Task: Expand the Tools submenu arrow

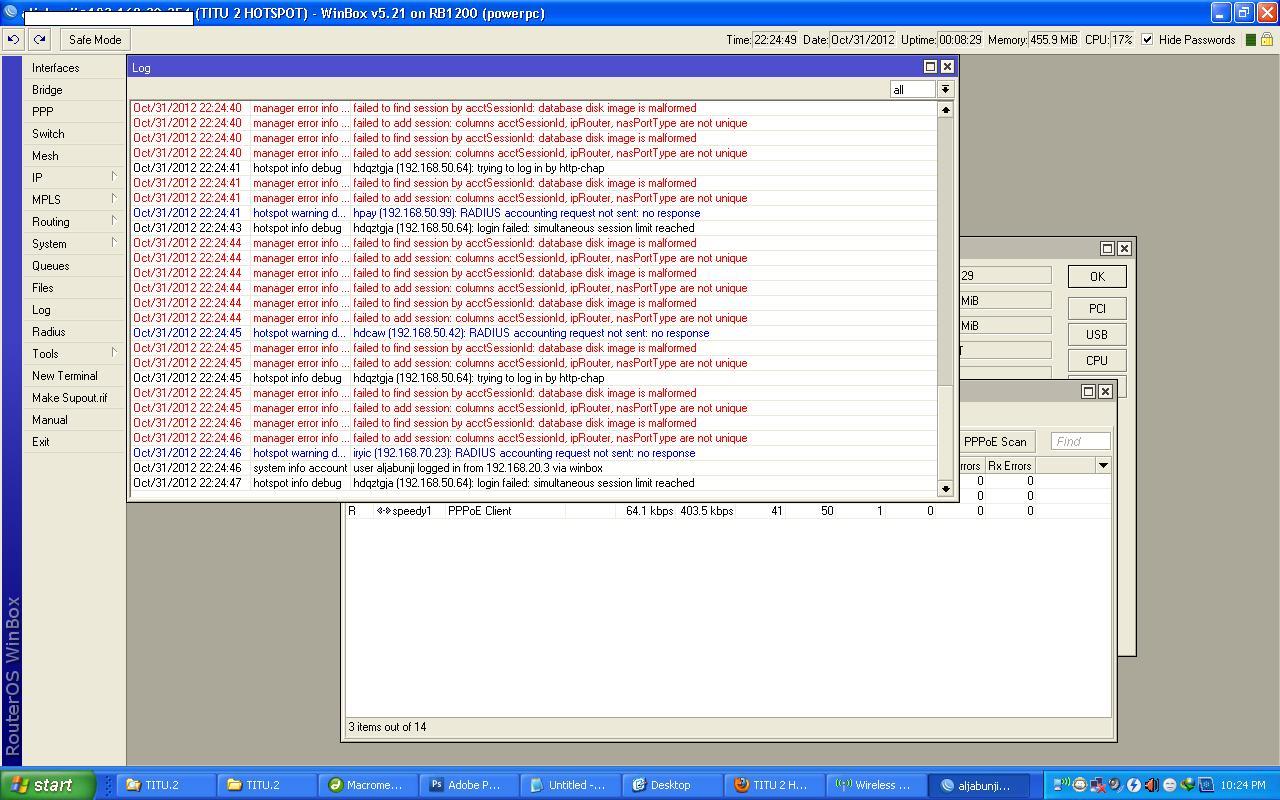Action: 114,353
